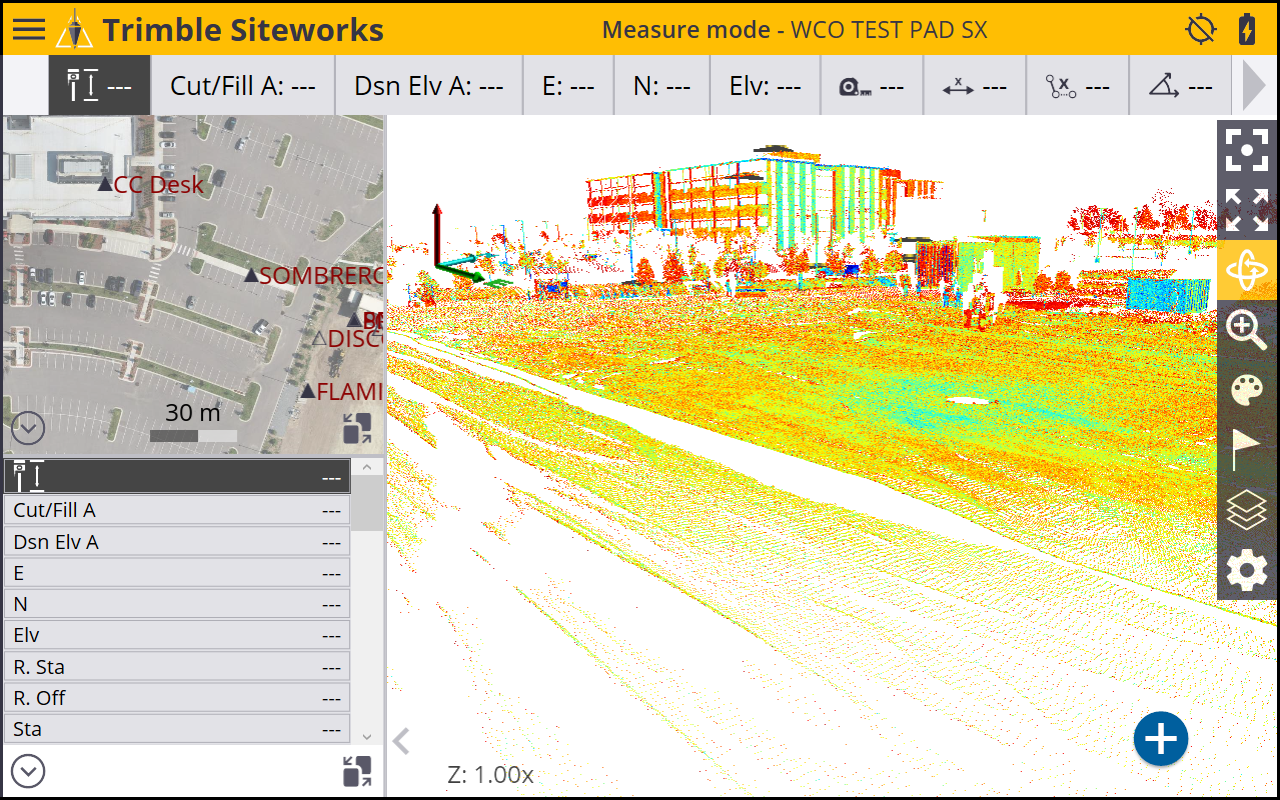Select the Dsn Elv A info bar item
The height and width of the screenshot is (800, 1280).
(429, 85)
